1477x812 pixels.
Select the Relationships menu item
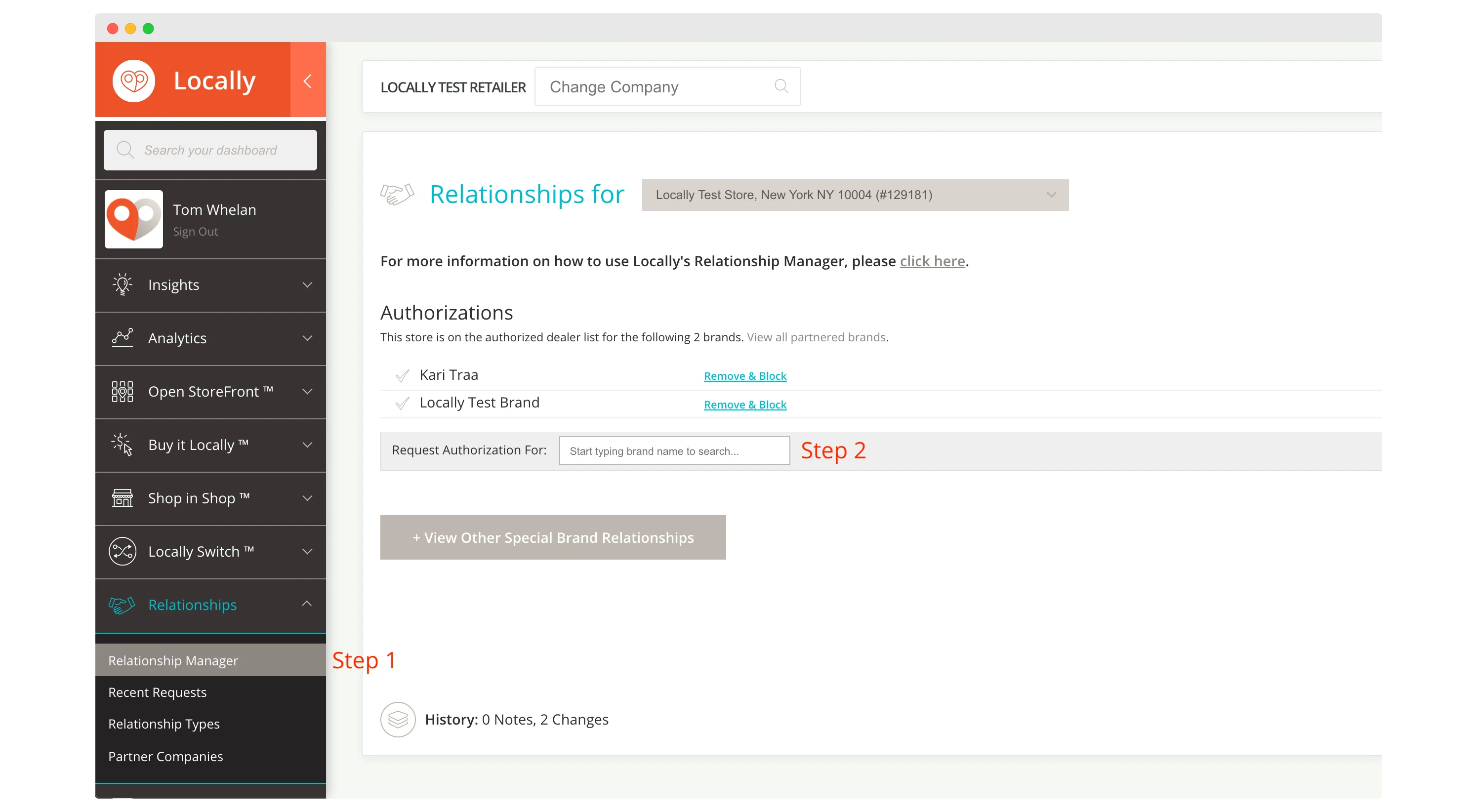click(x=210, y=605)
